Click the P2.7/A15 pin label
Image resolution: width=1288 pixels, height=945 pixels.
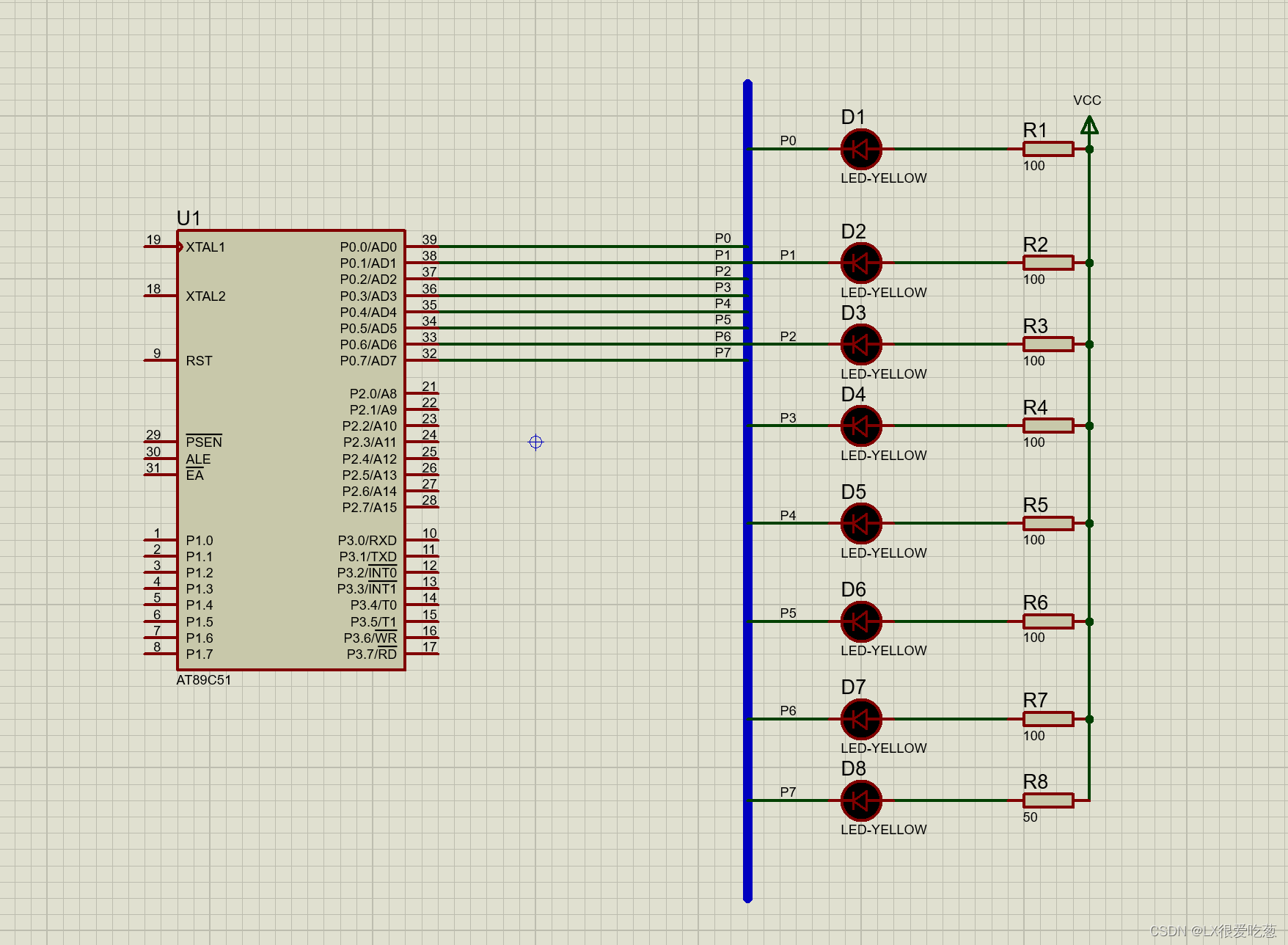coord(369,508)
